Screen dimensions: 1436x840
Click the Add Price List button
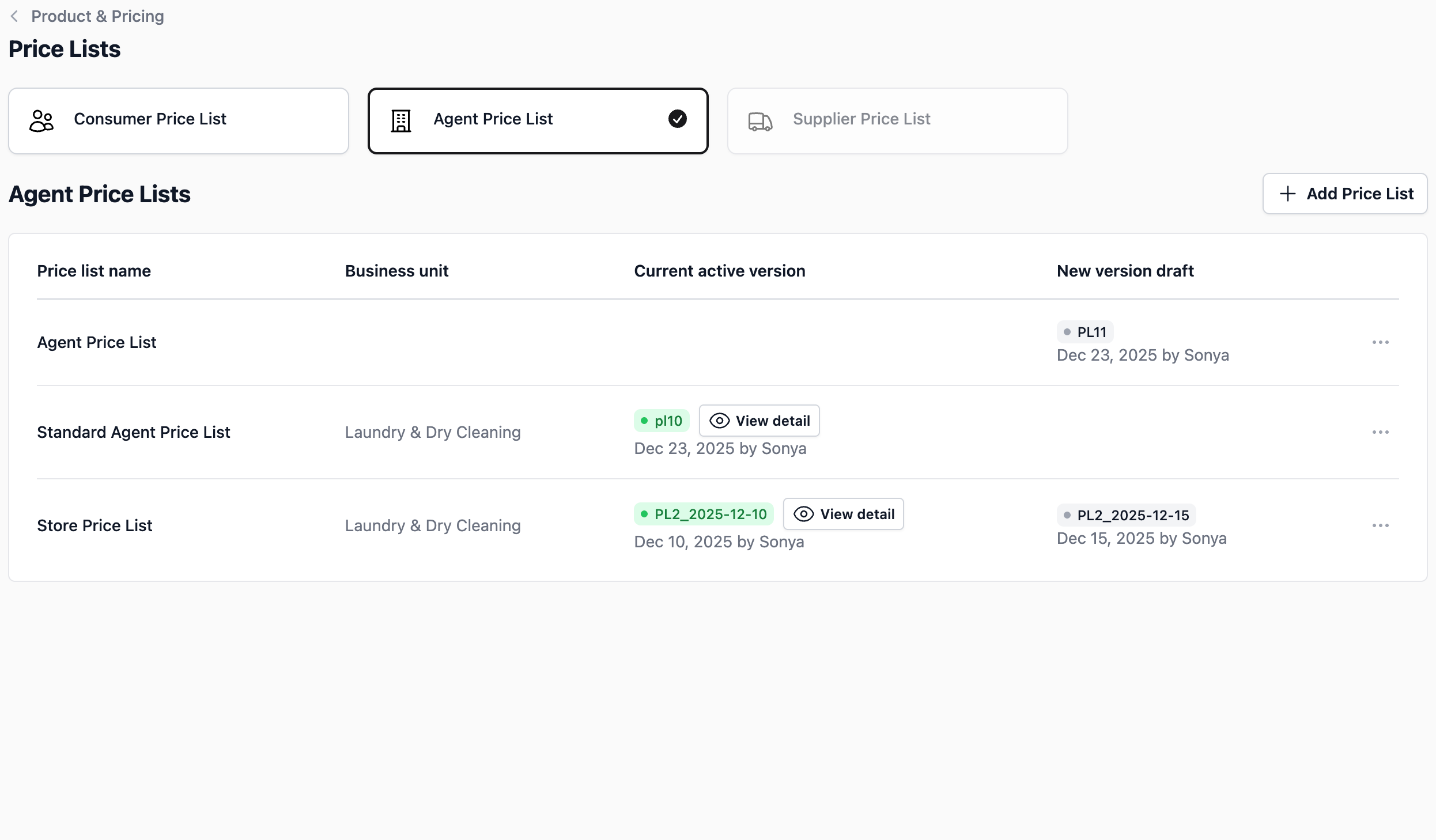tap(1344, 194)
